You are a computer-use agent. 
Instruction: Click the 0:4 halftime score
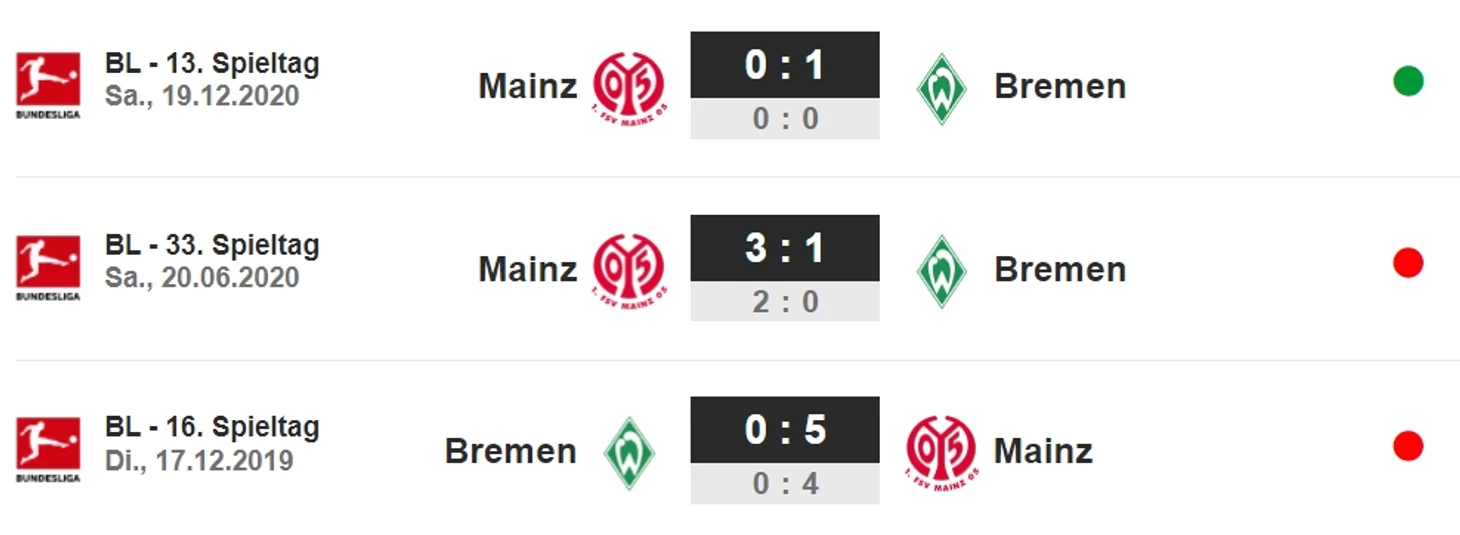(784, 484)
